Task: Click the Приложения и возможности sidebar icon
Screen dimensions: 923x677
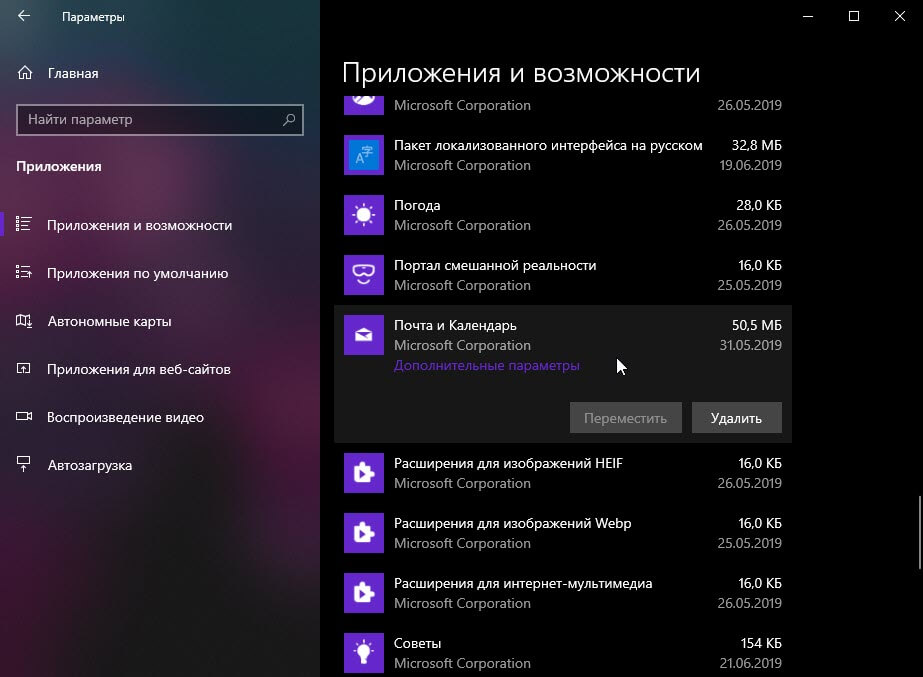Action: pyautogui.click(x=24, y=224)
